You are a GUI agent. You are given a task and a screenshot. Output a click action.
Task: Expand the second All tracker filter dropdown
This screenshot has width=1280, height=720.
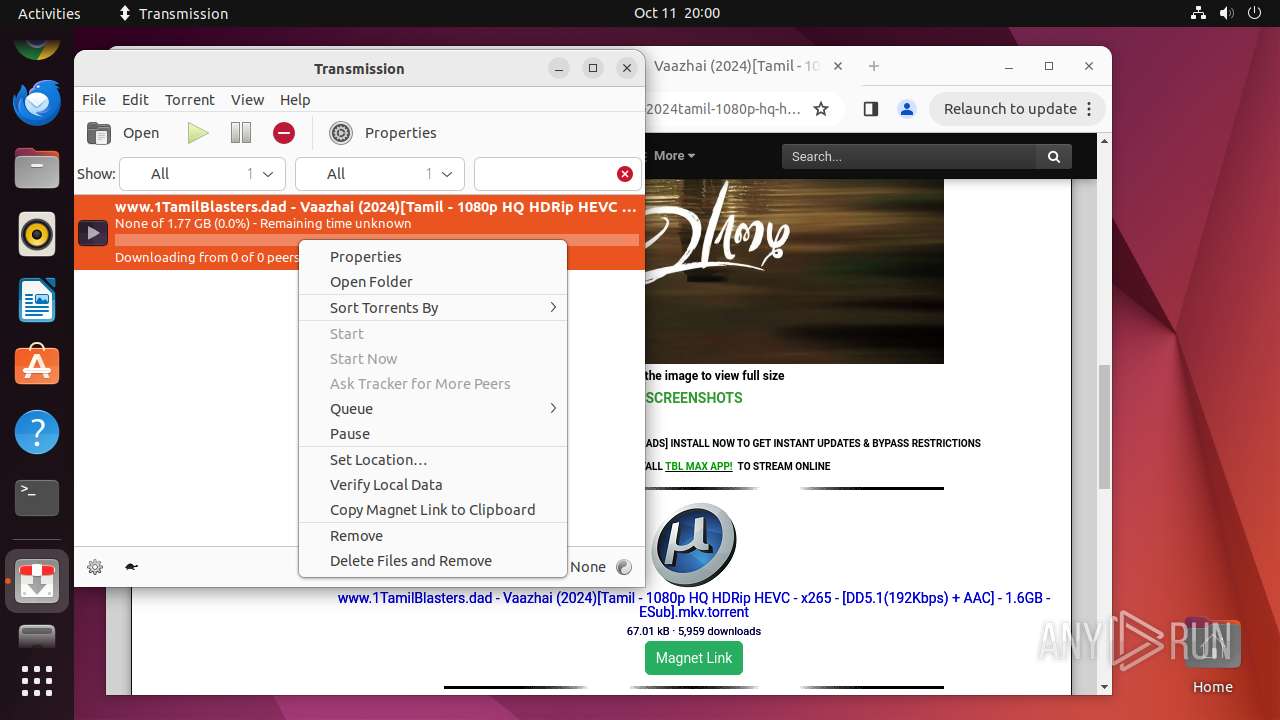tap(380, 174)
